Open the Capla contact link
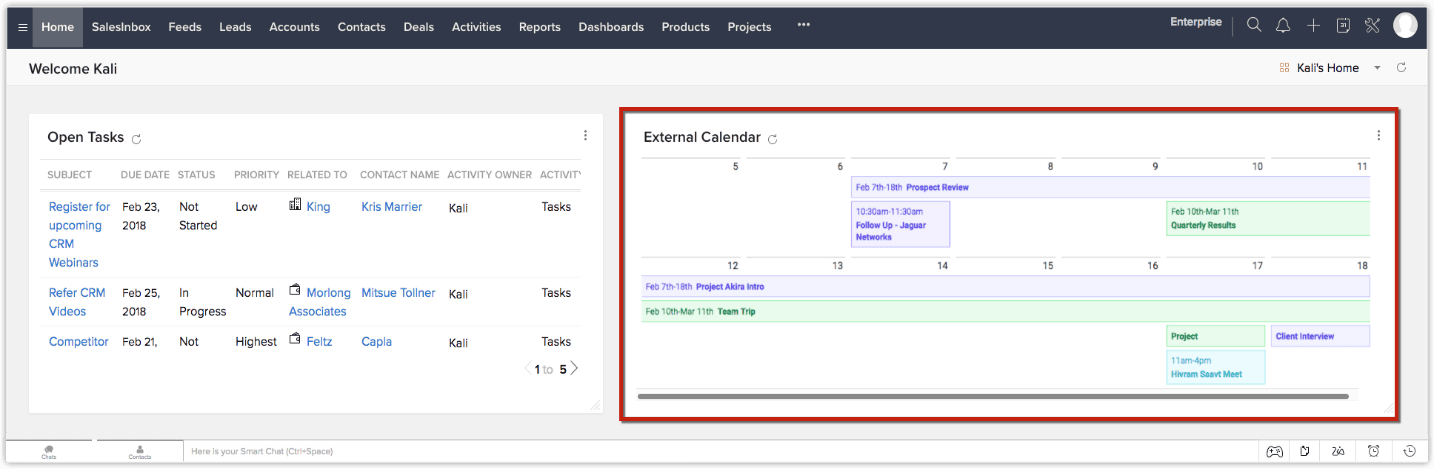The image size is (1434, 469). (x=377, y=342)
